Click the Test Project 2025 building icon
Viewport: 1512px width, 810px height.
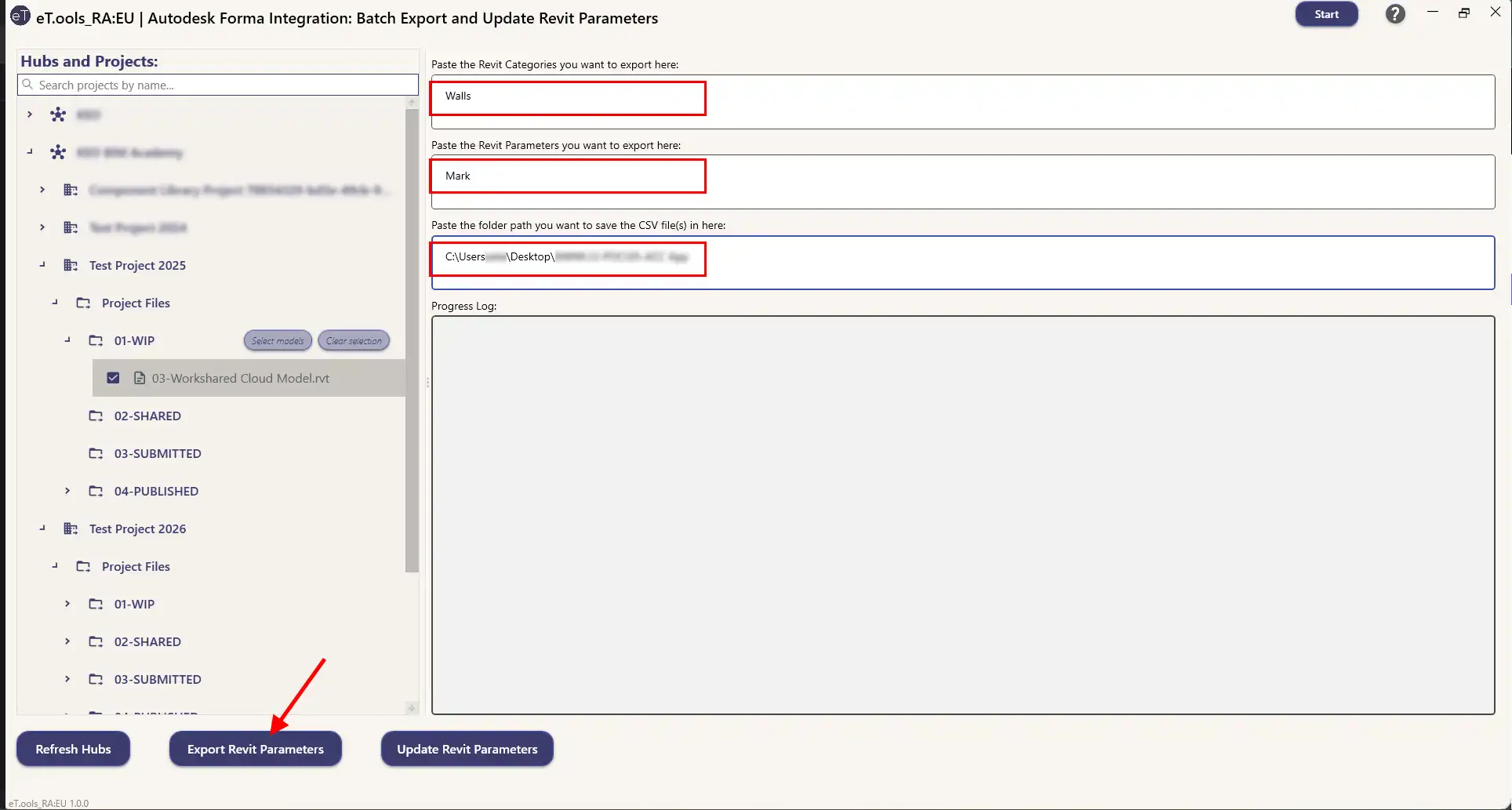pyautogui.click(x=71, y=265)
